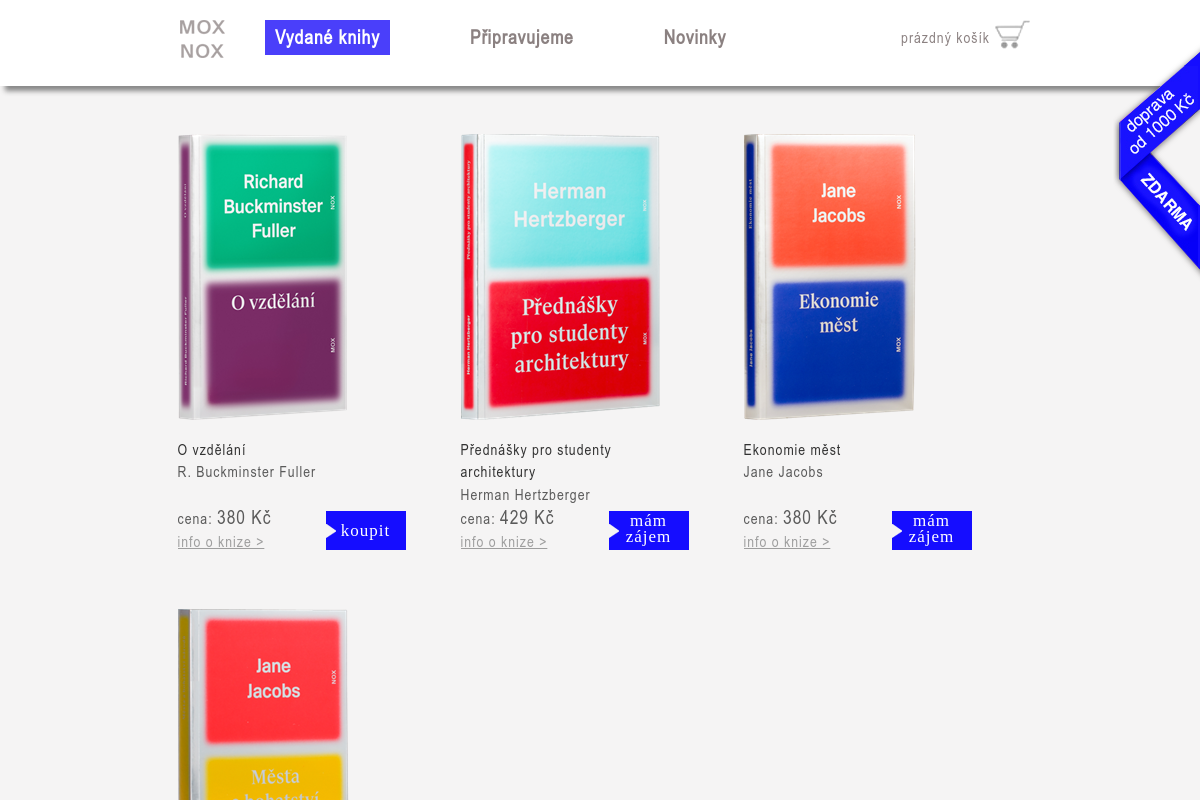Image resolution: width=1200 pixels, height=800 pixels.
Task: Click mám zájem for Ekonomie měst
Action: click(x=932, y=530)
